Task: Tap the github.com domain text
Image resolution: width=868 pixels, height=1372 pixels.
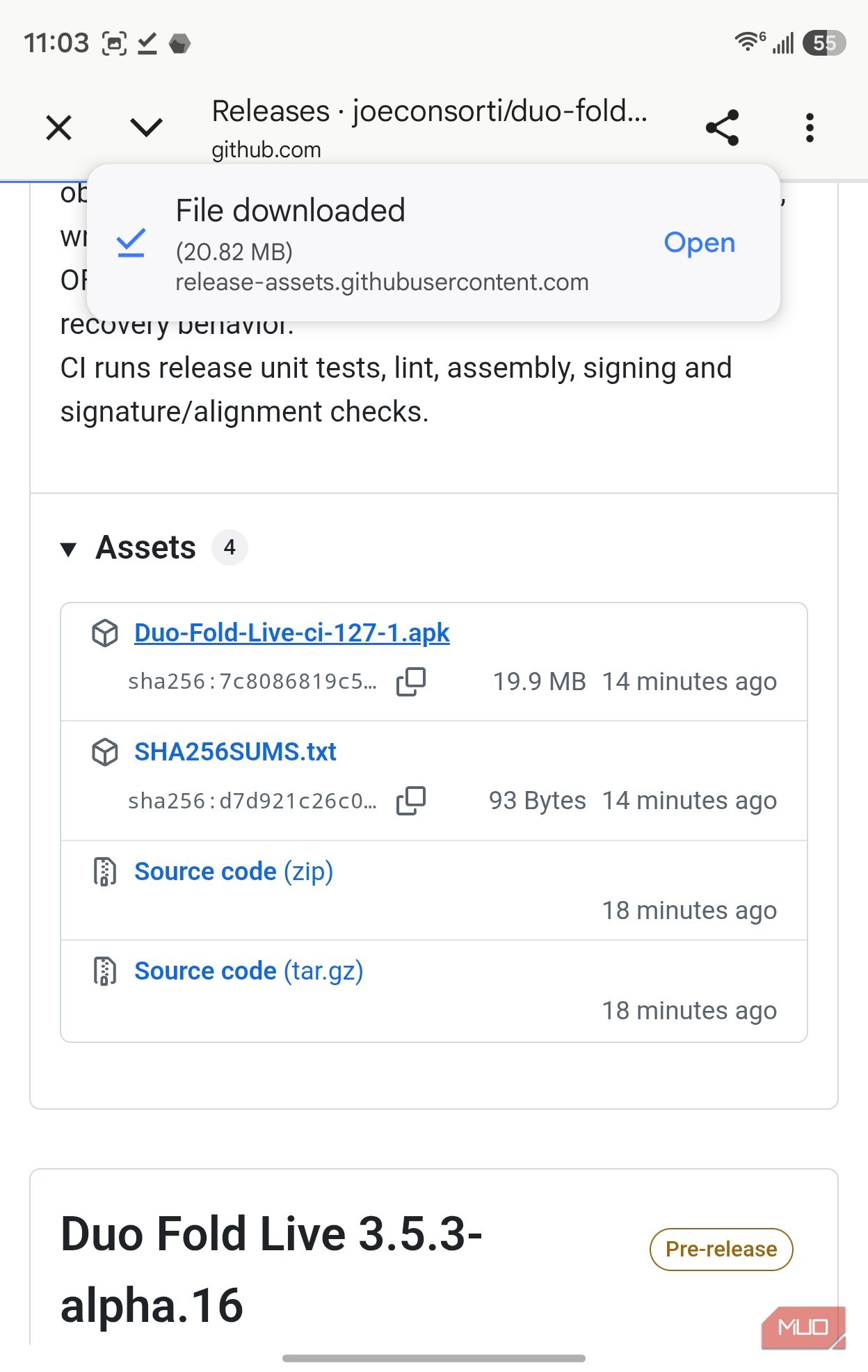Action: pyautogui.click(x=266, y=150)
